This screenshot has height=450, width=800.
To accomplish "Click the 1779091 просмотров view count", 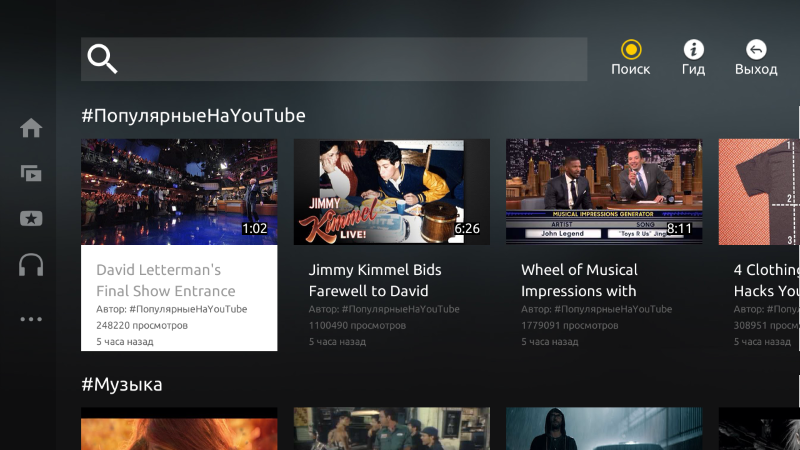I will (569, 326).
